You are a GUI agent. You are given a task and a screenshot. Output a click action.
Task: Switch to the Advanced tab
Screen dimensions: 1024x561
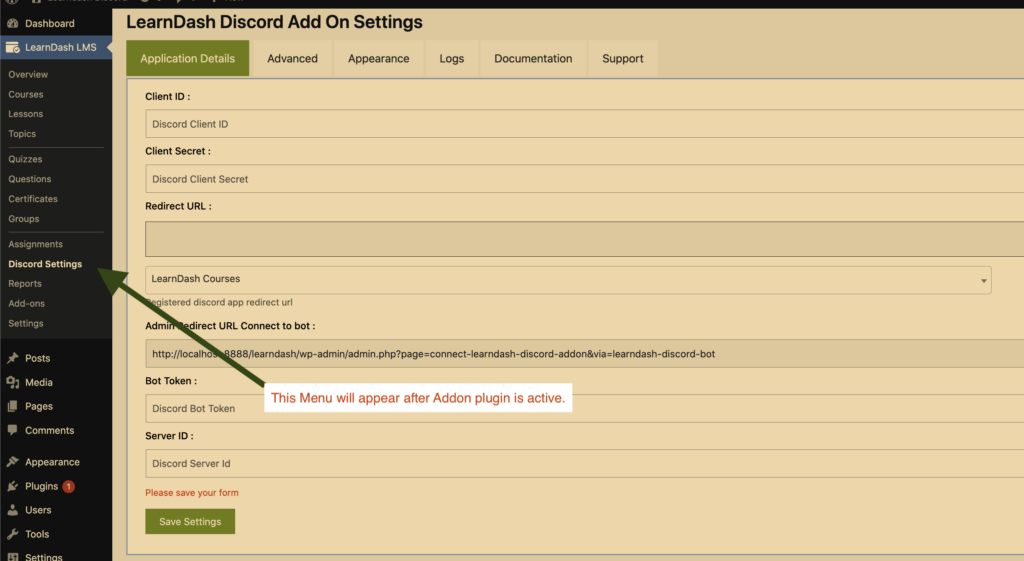292,58
